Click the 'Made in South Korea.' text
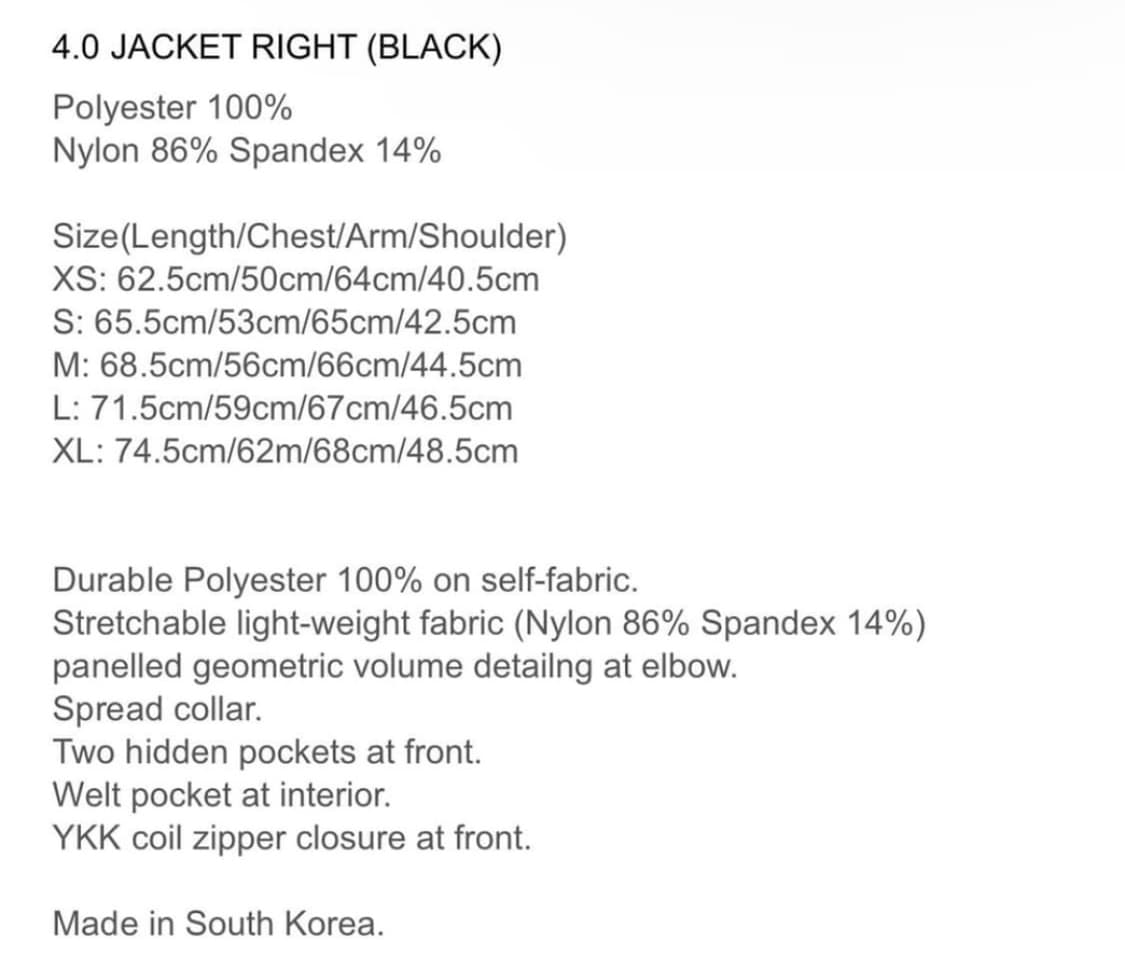Screen dimensions: 1125x958 tap(218, 923)
